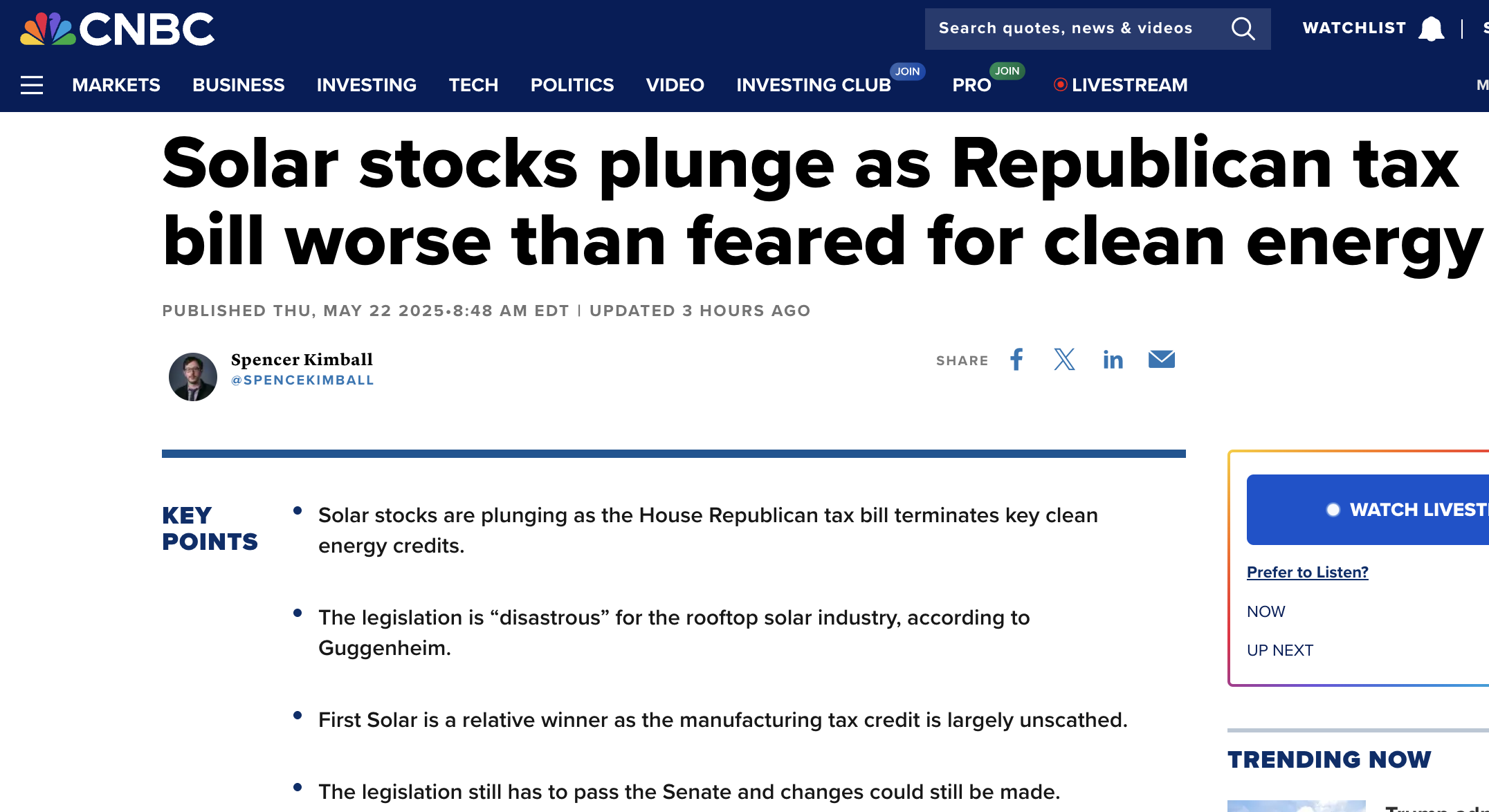The height and width of the screenshot is (812, 1489).
Task: Open the Business menu
Action: 239,85
